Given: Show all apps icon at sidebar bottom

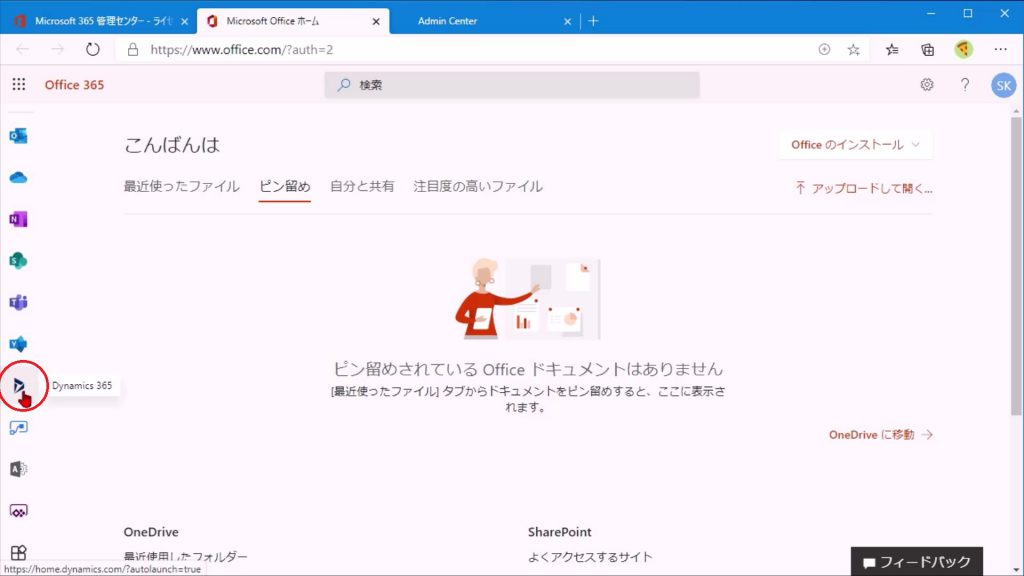Looking at the screenshot, I should [x=18, y=552].
